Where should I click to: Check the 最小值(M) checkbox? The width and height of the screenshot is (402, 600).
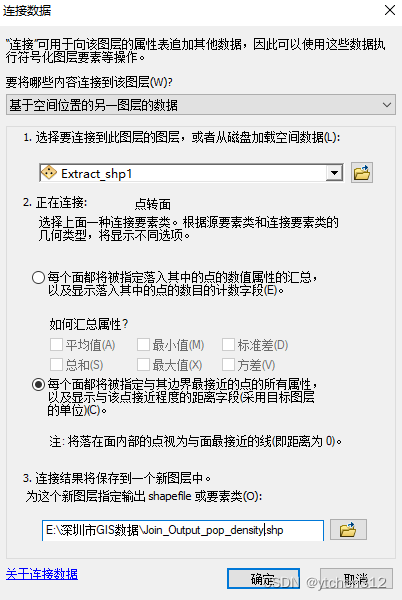click(143, 344)
